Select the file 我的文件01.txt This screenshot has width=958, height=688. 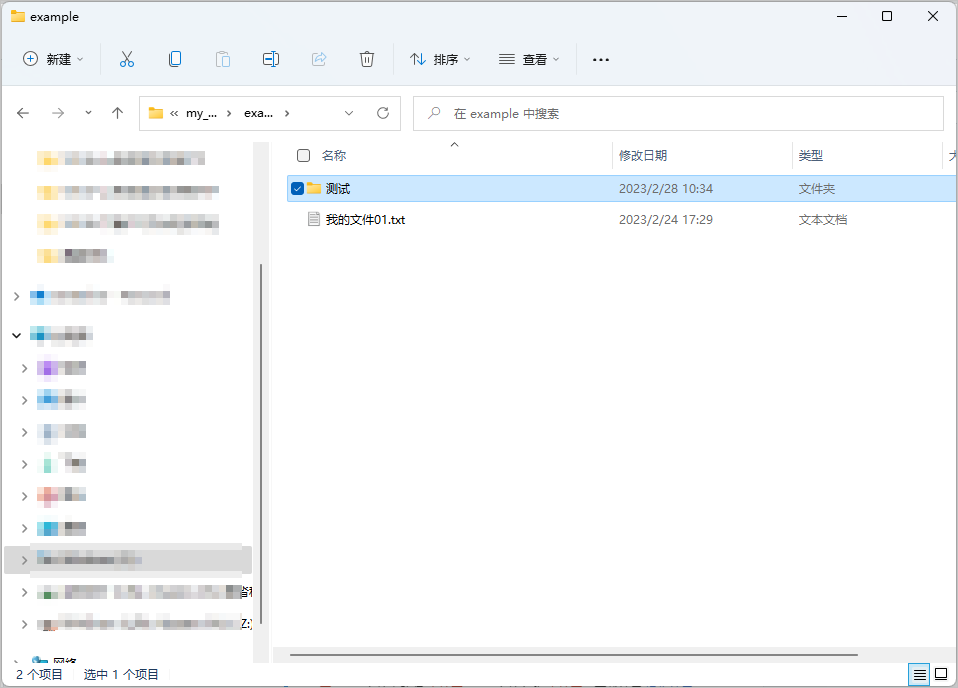click(365, 220)
